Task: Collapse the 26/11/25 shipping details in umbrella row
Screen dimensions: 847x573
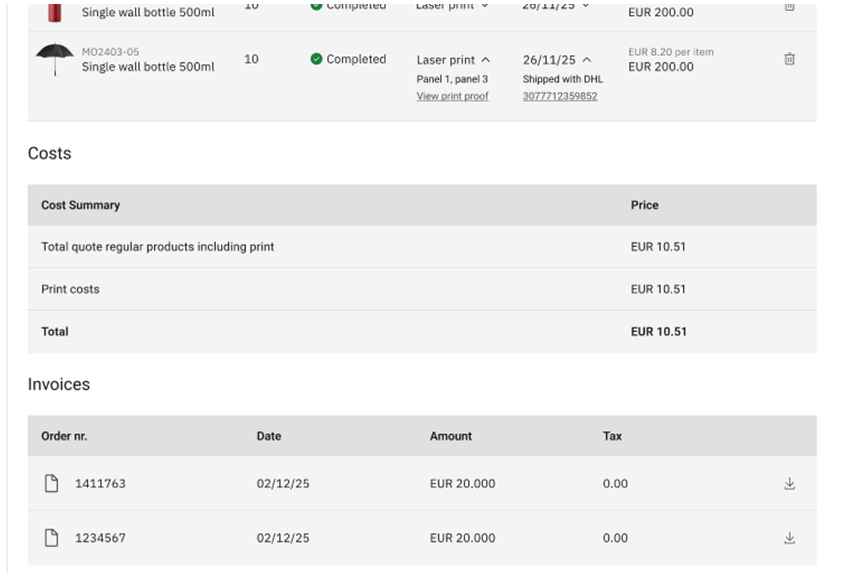Action: [x=586, y=60]
